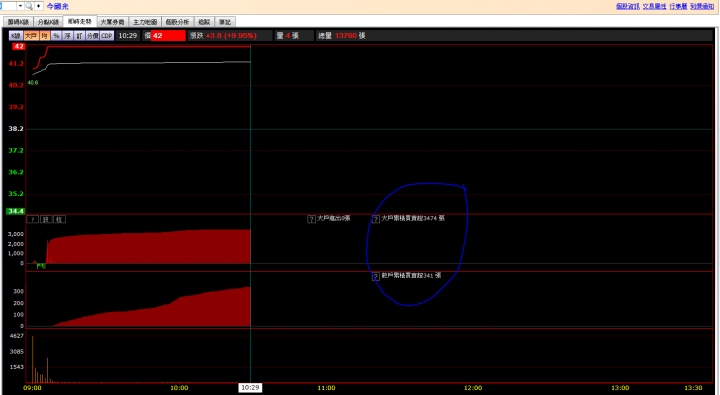720x395 pixels.
Task: Click the help icon beside 散戶累積買賣超
Action: 375,276
